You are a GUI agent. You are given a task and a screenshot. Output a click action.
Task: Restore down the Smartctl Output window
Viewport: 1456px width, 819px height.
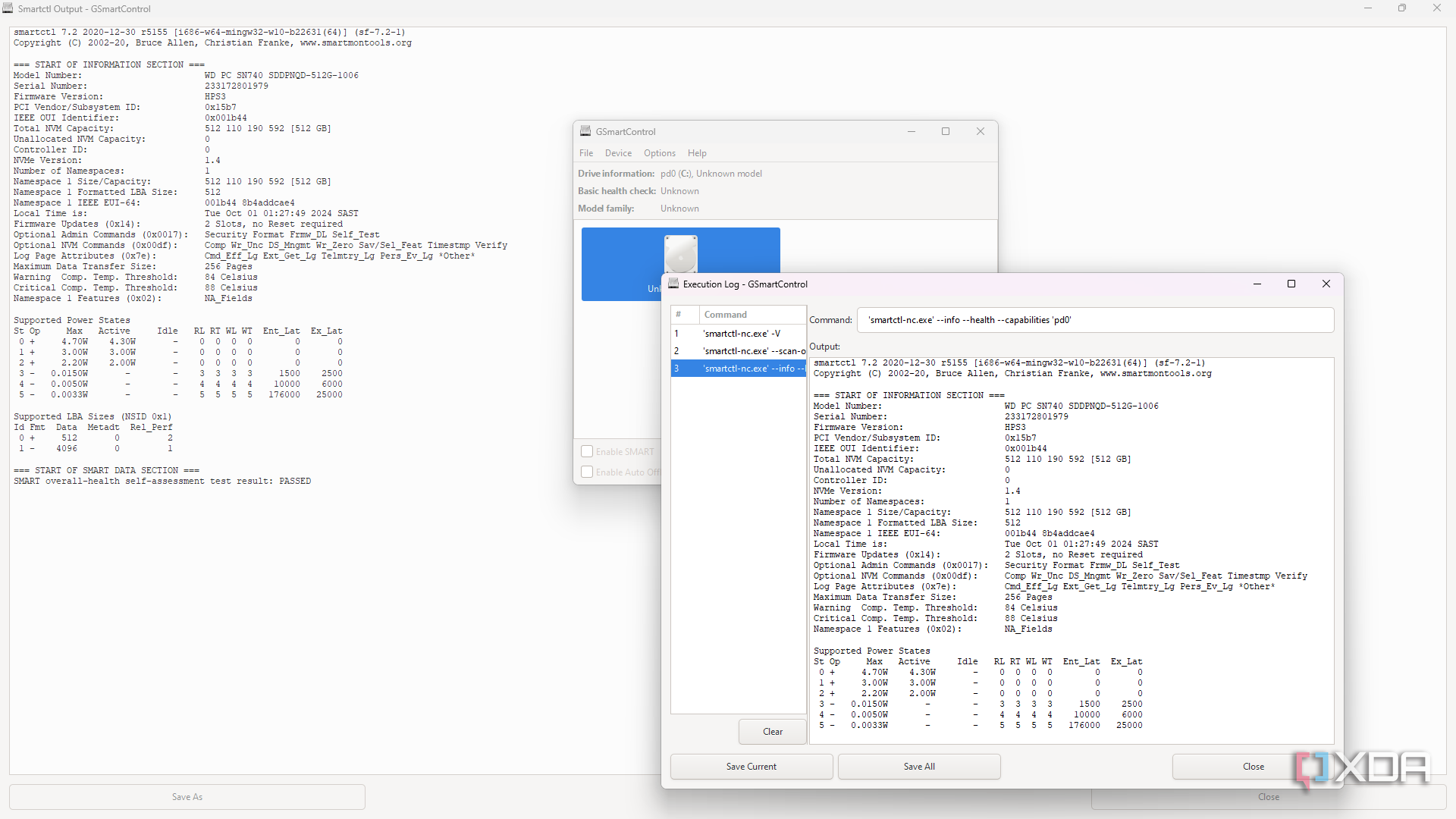click(1402, 8)
